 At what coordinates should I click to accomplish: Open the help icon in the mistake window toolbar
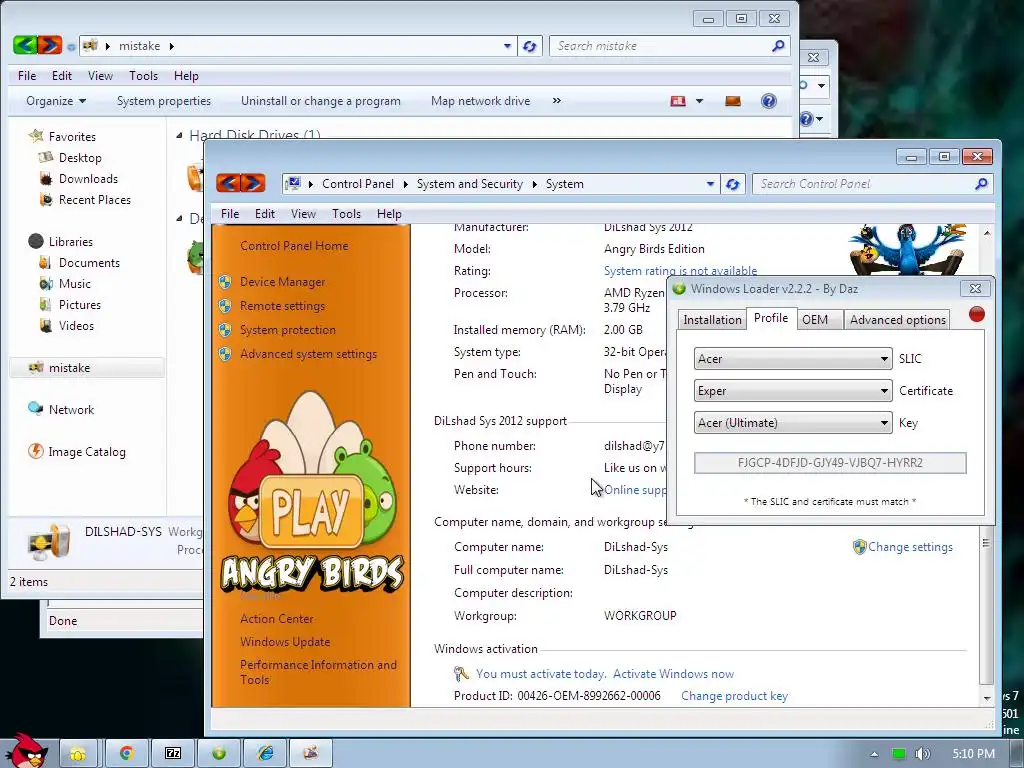(769, 101)
